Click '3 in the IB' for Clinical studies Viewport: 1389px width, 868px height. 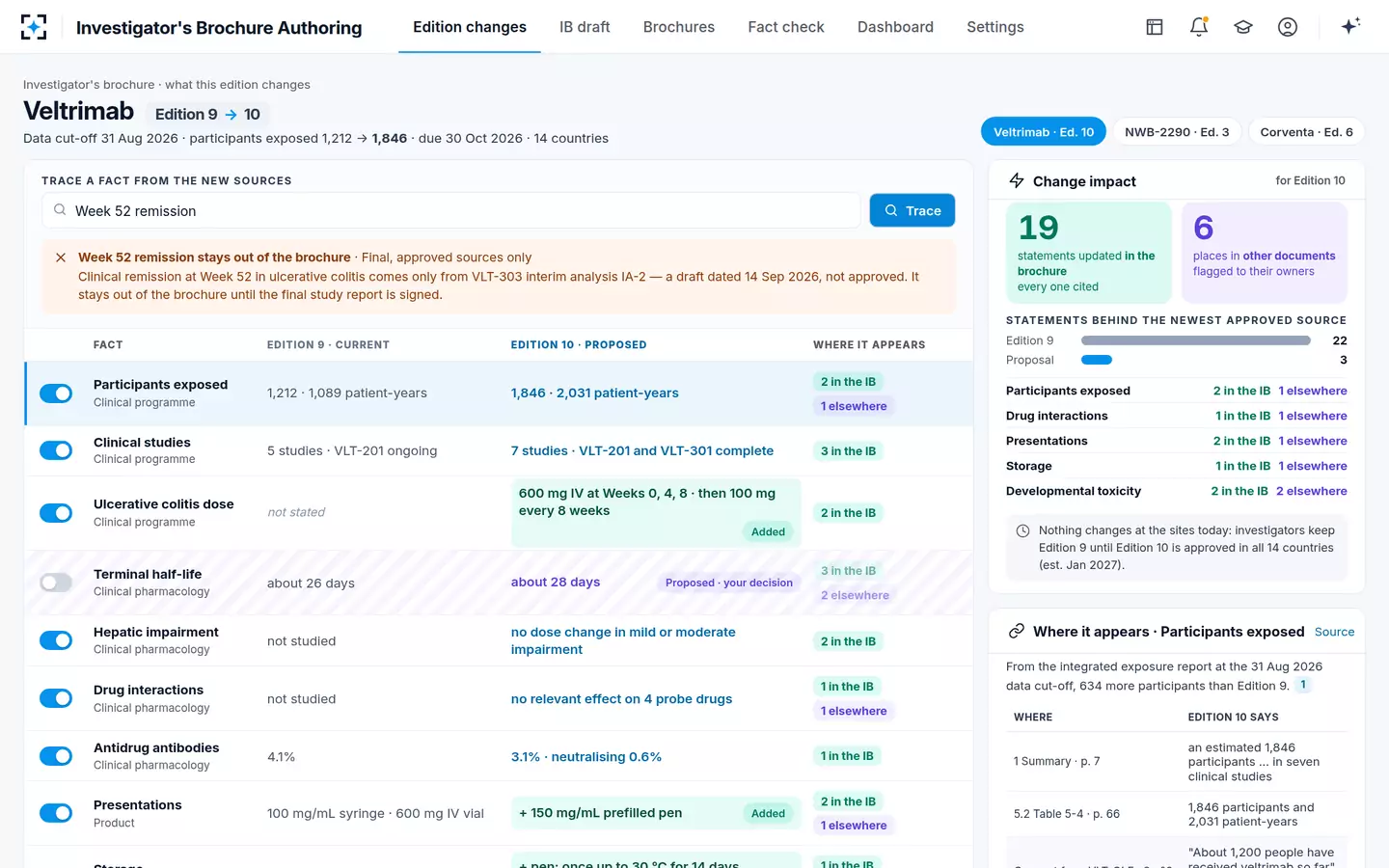click(849, 450)
